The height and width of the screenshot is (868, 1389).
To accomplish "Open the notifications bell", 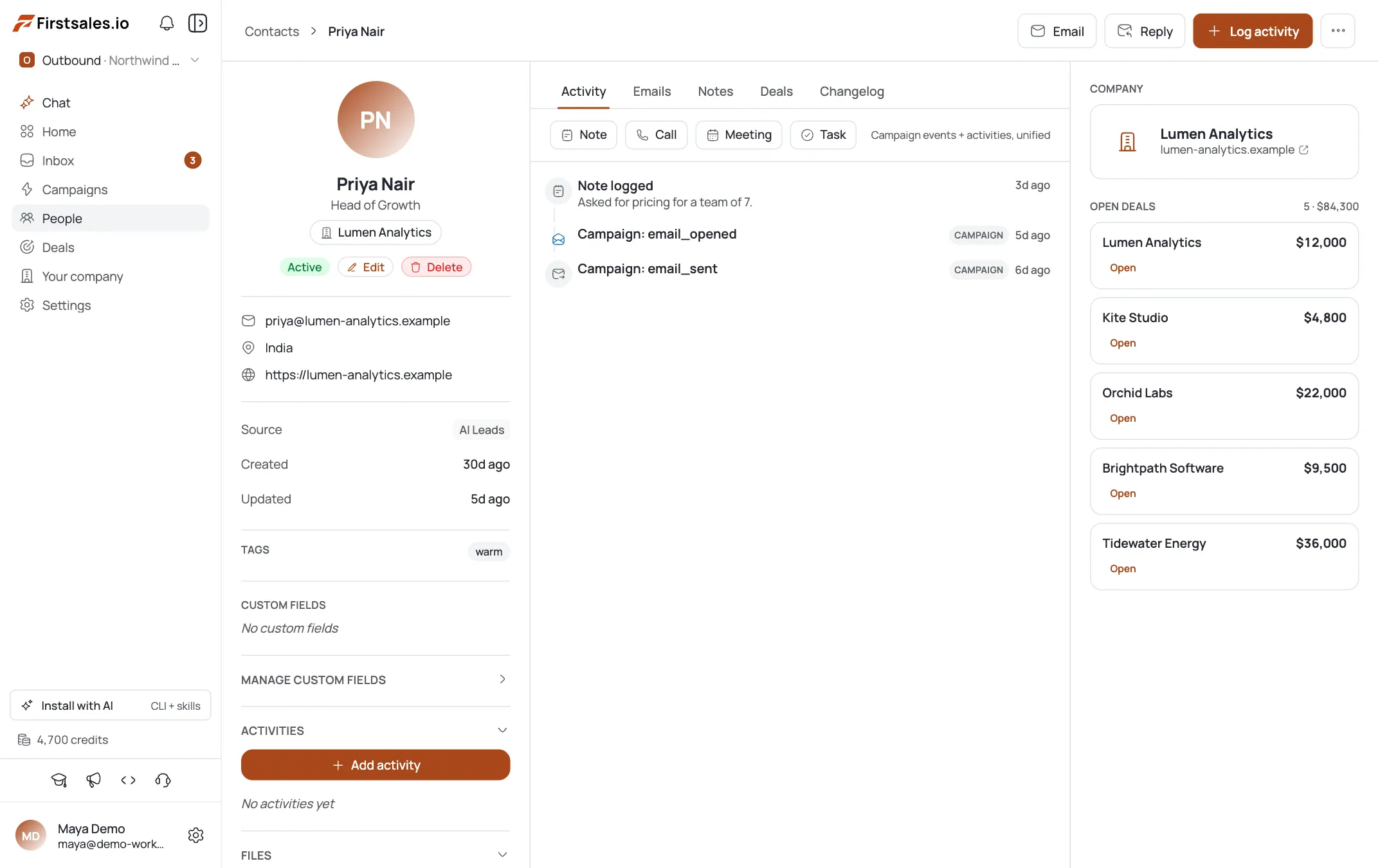I will [167, 23].
